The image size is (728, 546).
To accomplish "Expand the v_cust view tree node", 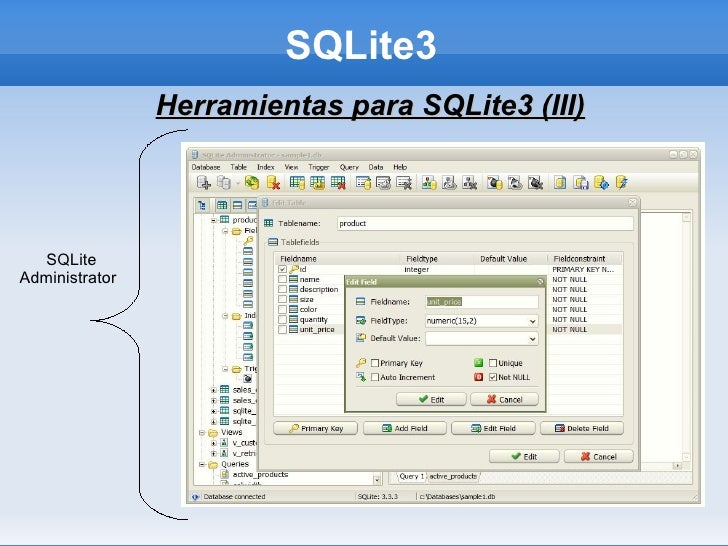I will 214,443.
